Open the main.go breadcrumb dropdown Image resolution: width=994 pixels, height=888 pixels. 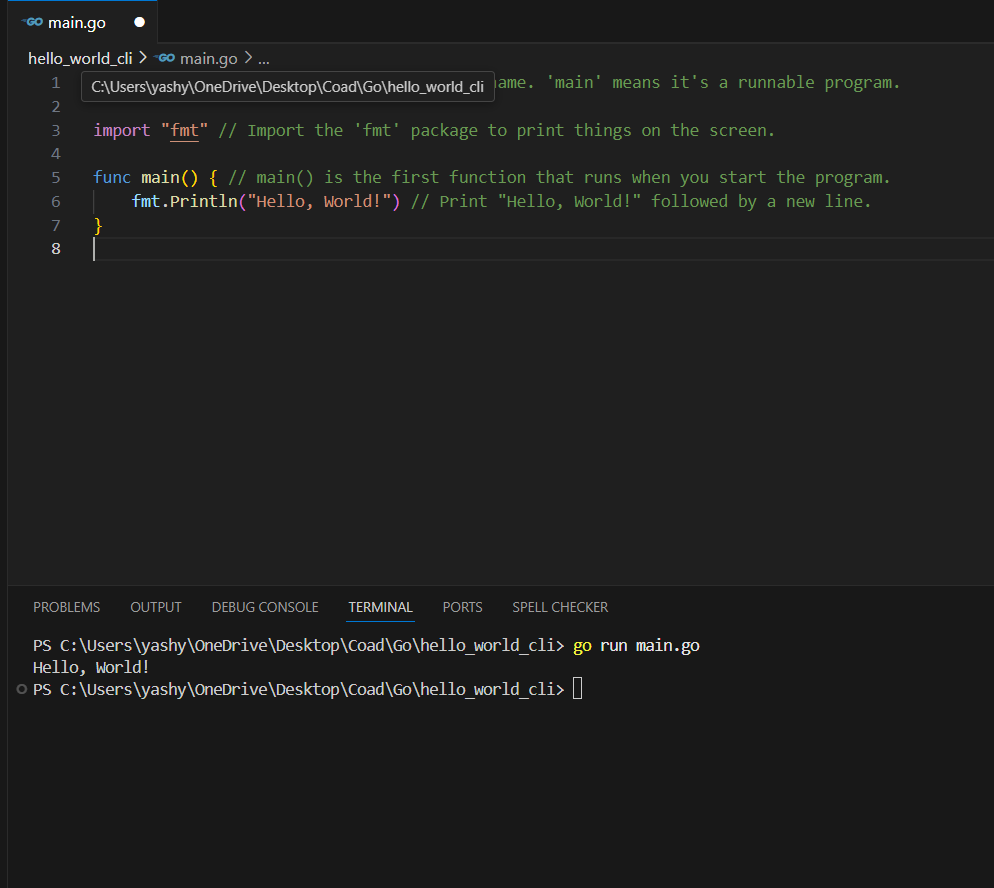[x=209, y=58]
